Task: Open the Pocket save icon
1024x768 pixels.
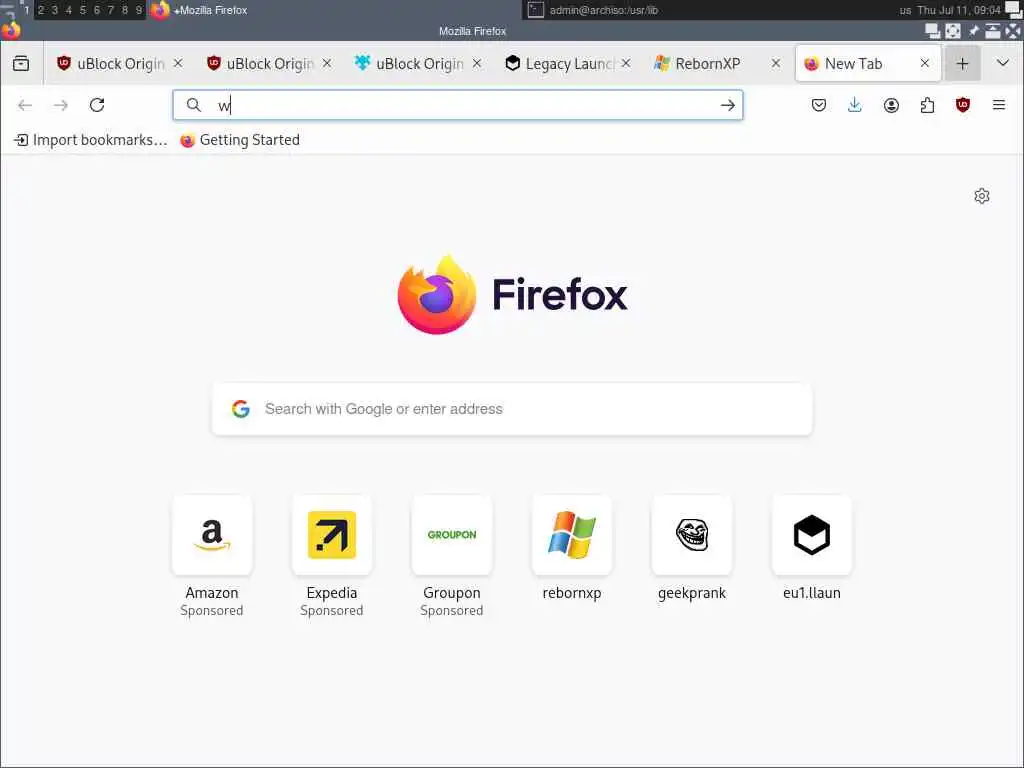Action: pos(819,105)
